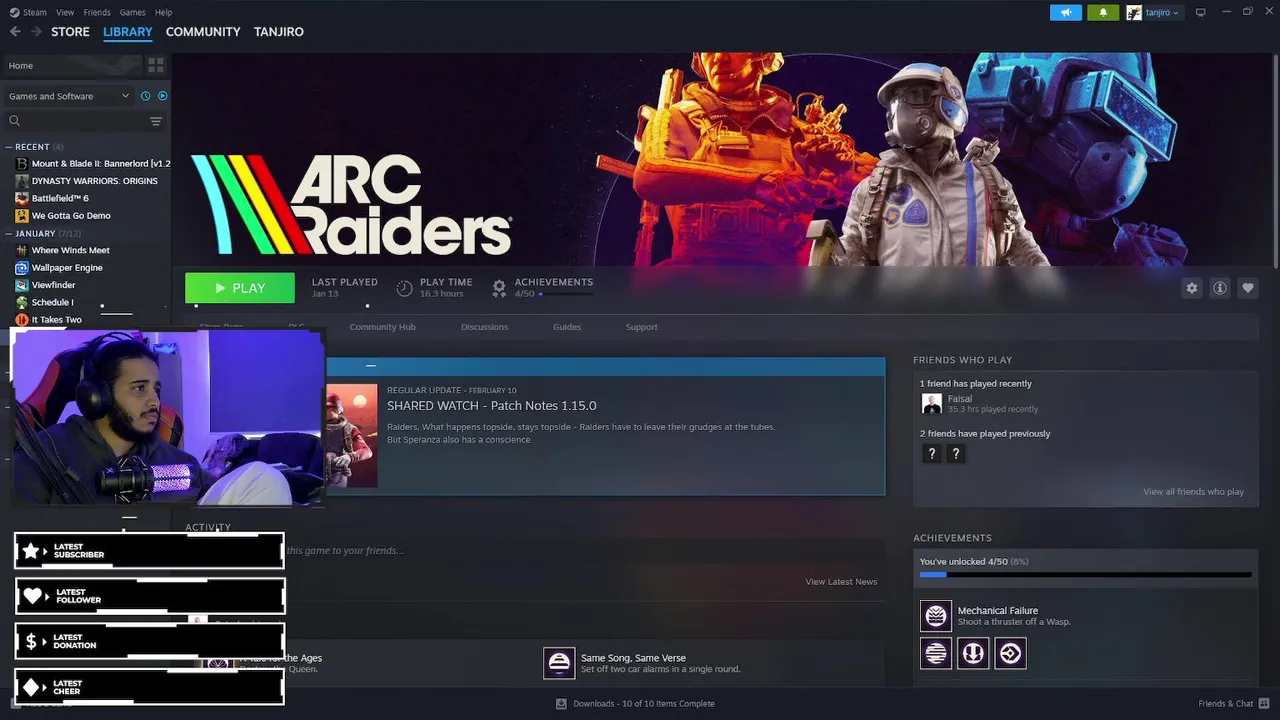Open the Community Hub tab

click(x=382, y=327)
